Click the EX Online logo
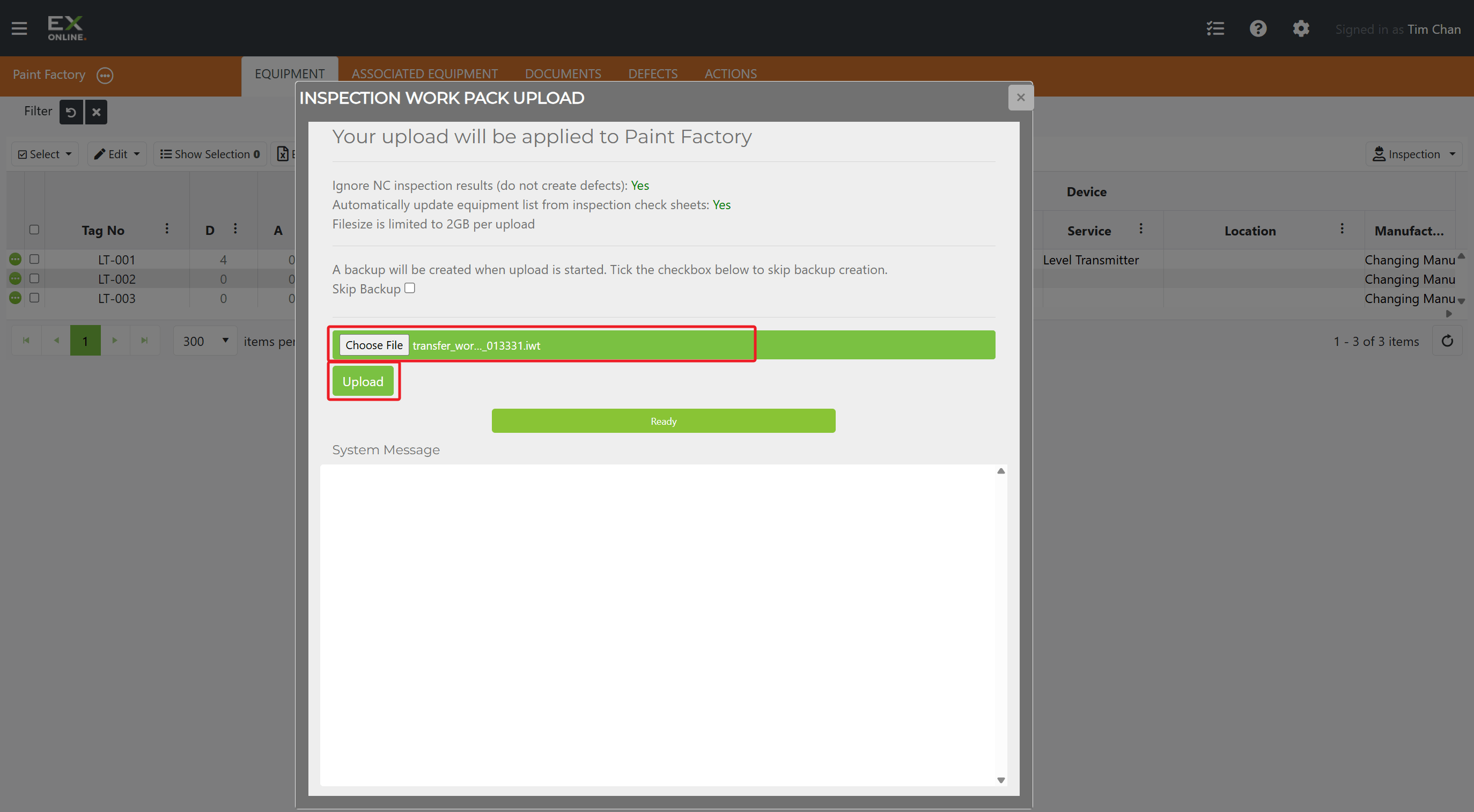 tap(67, 28)
